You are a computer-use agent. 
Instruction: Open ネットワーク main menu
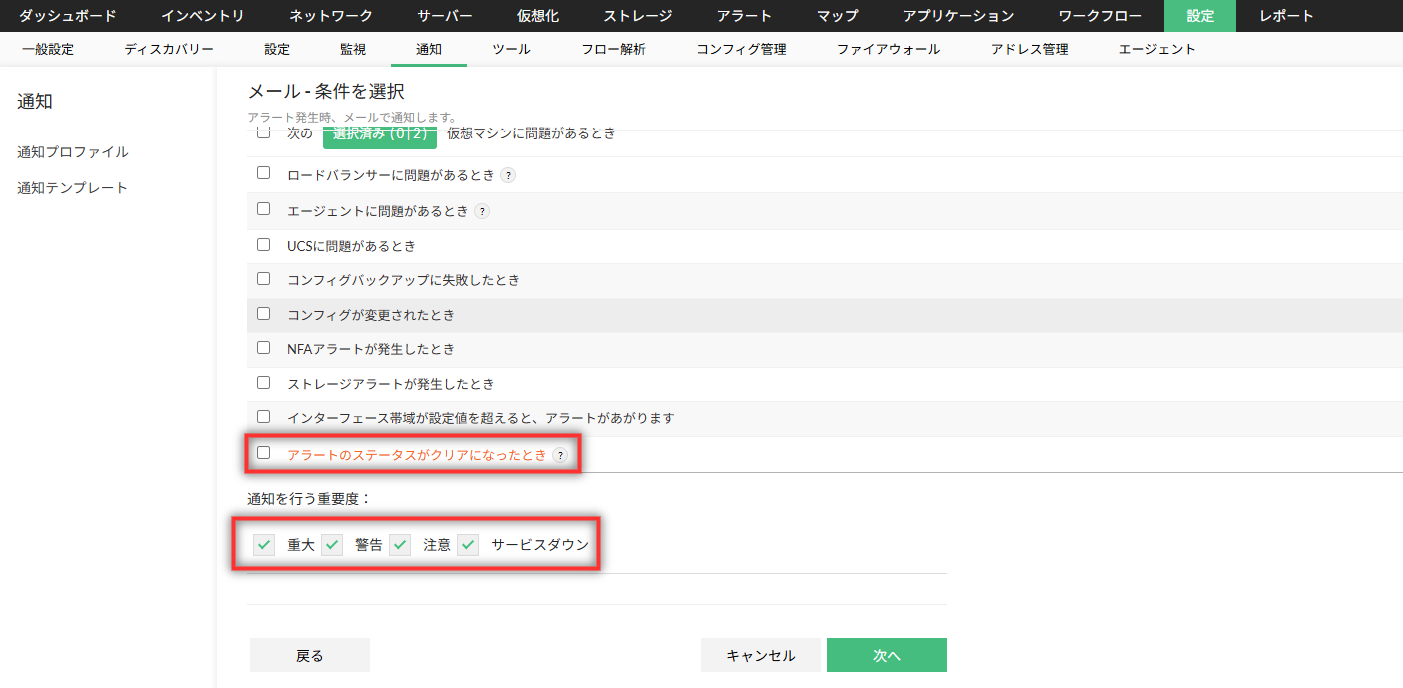pyautogui.click(x=331, y=16)
